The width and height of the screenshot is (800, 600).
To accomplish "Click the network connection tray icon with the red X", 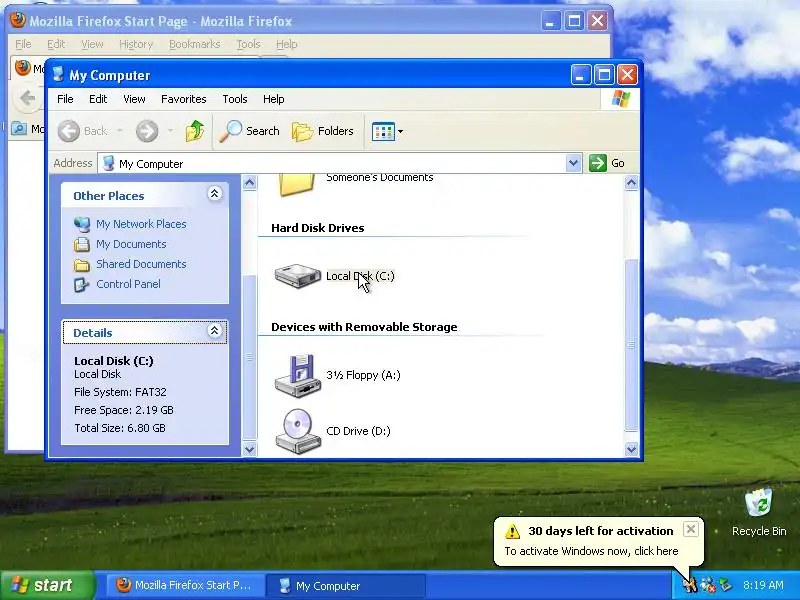I will [x=708, y=585].
